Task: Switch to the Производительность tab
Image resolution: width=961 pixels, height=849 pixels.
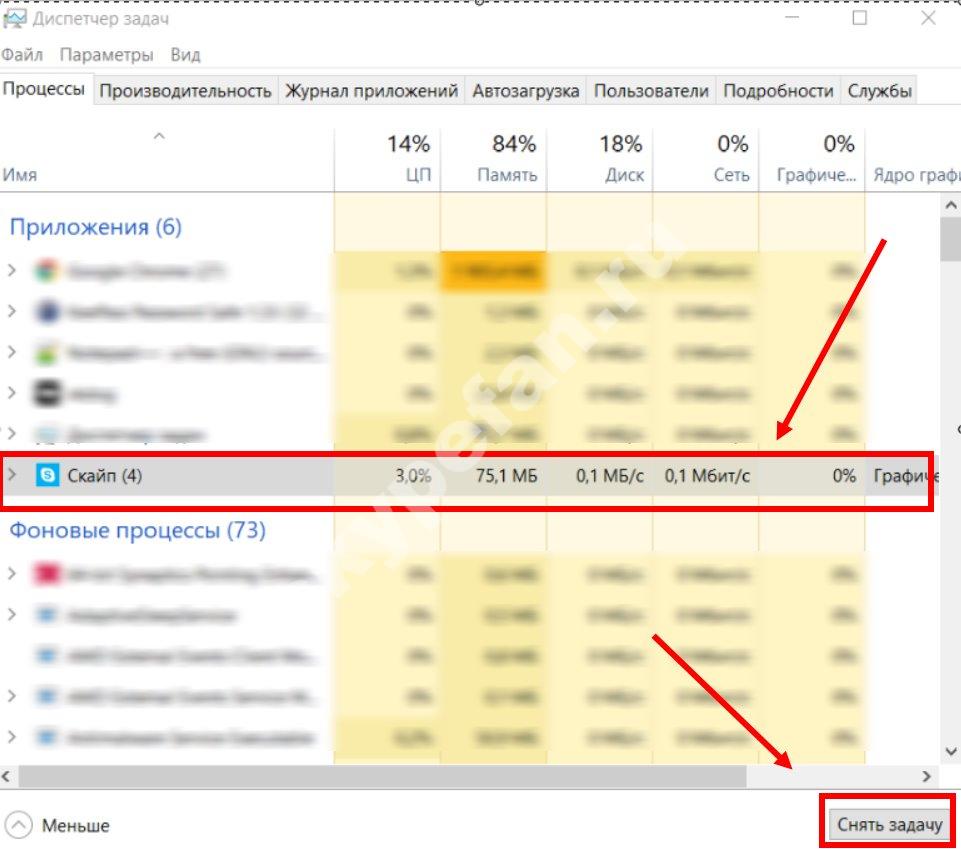Action: [x=185, y=91]
